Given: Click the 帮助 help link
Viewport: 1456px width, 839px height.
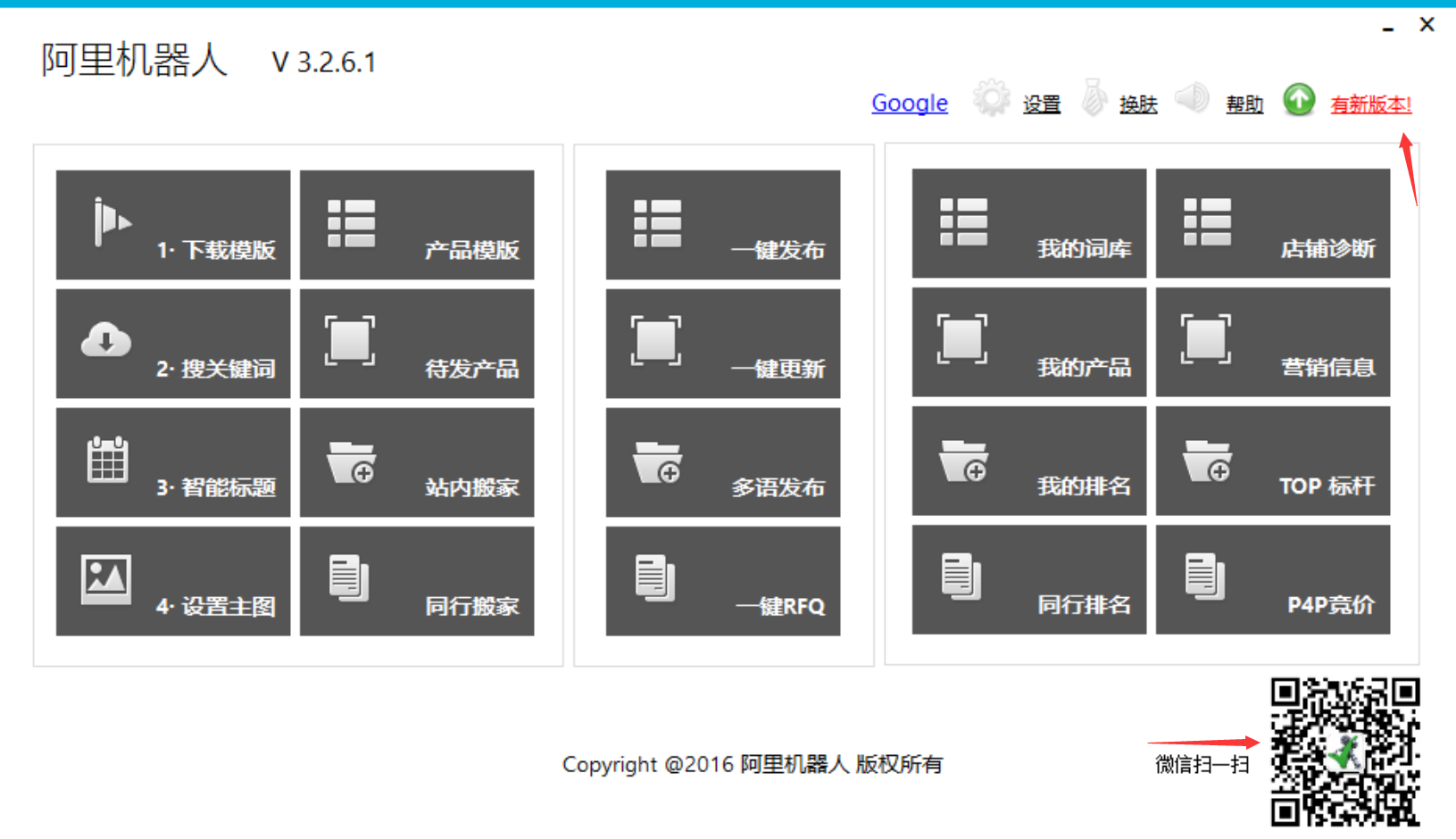Looking at the screenshot, I should (1244, 104).
